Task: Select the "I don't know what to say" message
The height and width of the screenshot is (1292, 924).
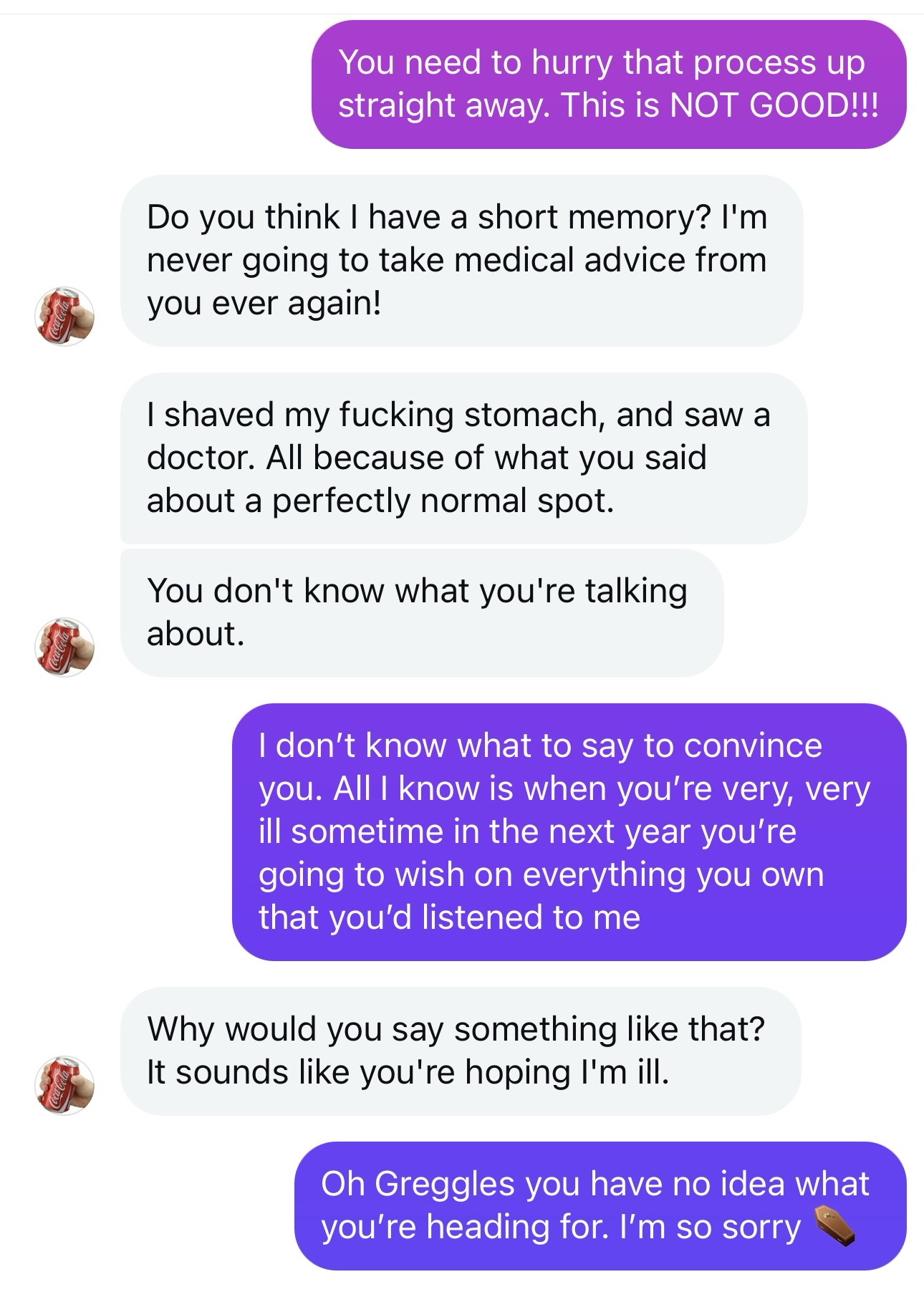Action: [569, 831]
